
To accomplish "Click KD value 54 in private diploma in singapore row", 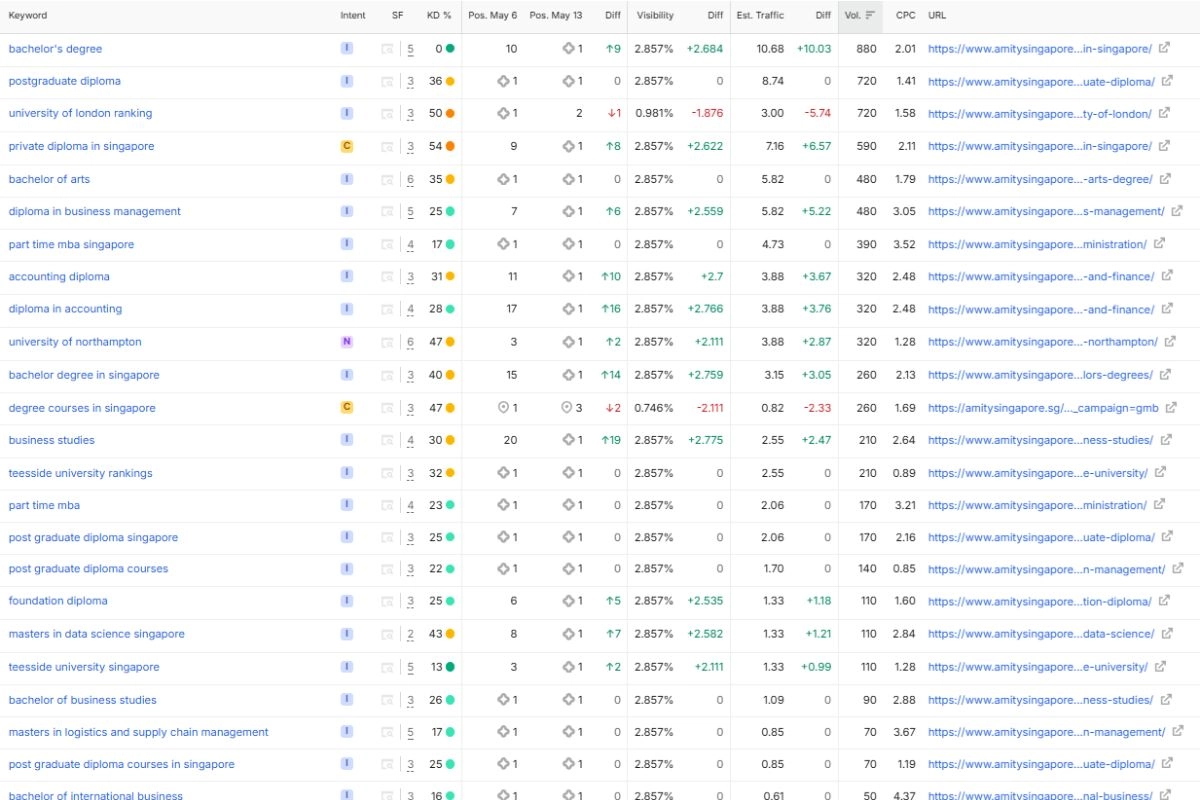I will [436, 146].
